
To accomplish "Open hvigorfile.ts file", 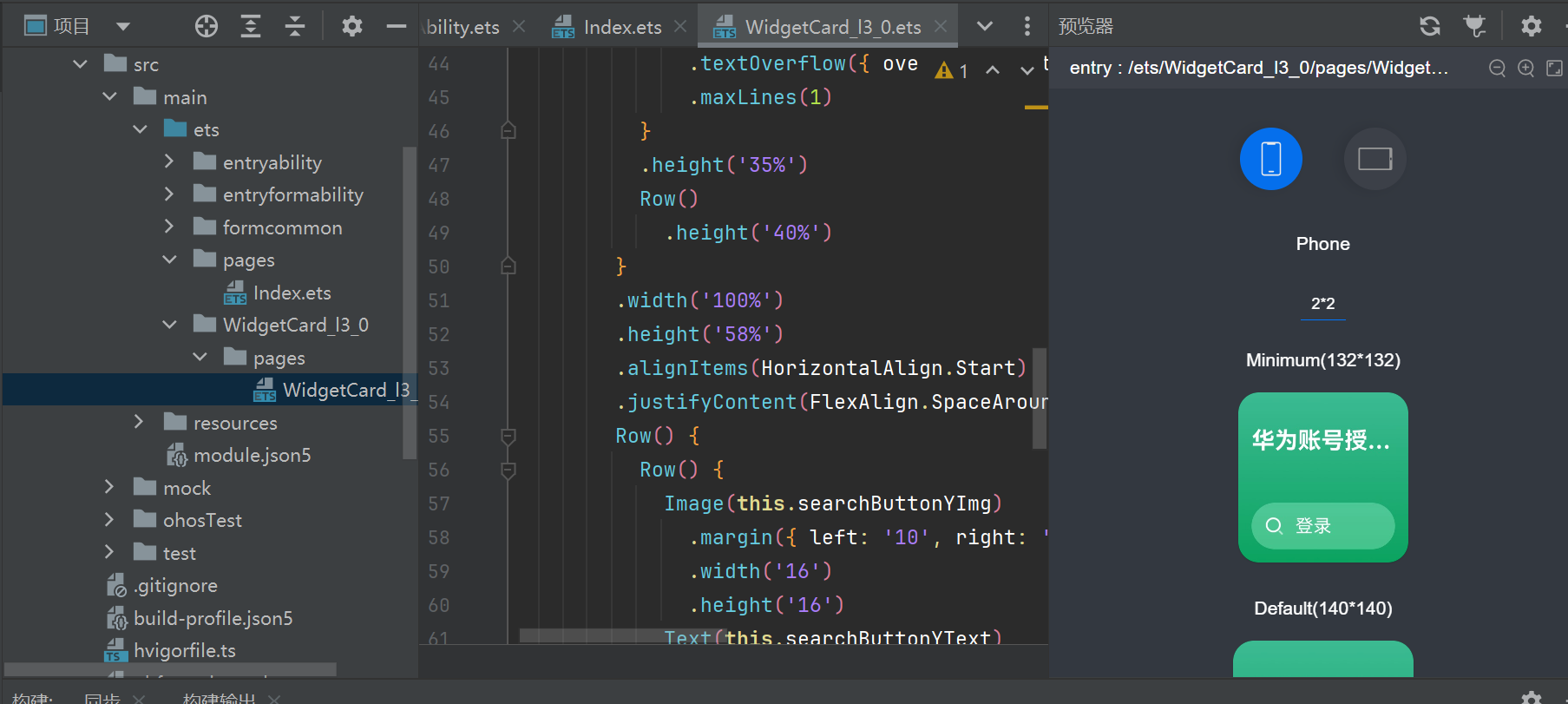I will tap(171, 650).
